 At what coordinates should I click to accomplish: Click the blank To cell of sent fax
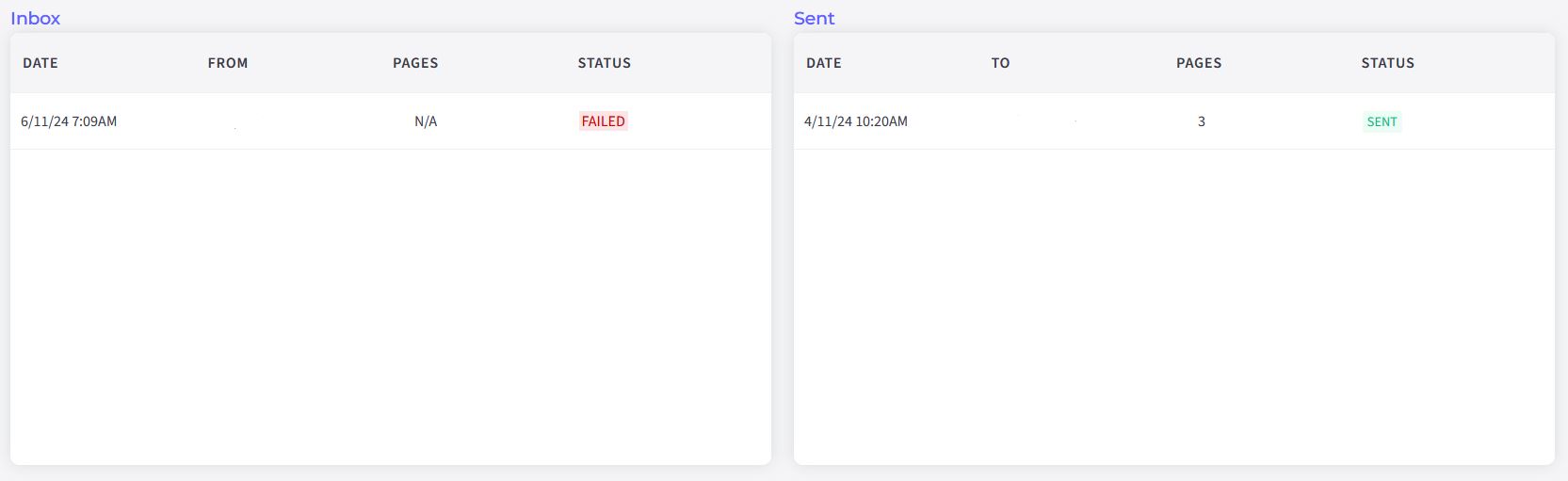pyautogui.click(x=1045, y=122)
